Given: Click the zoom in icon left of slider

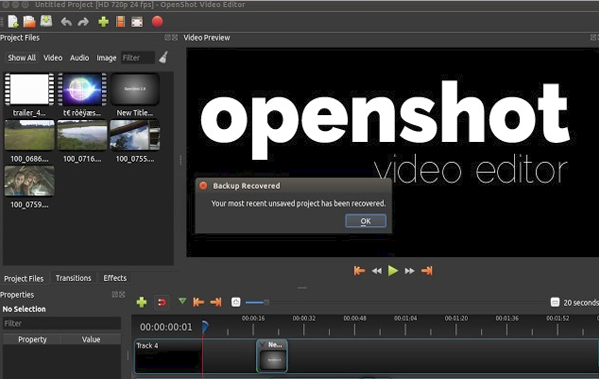Looking at the screenshot, I should (x=236, y=302).
